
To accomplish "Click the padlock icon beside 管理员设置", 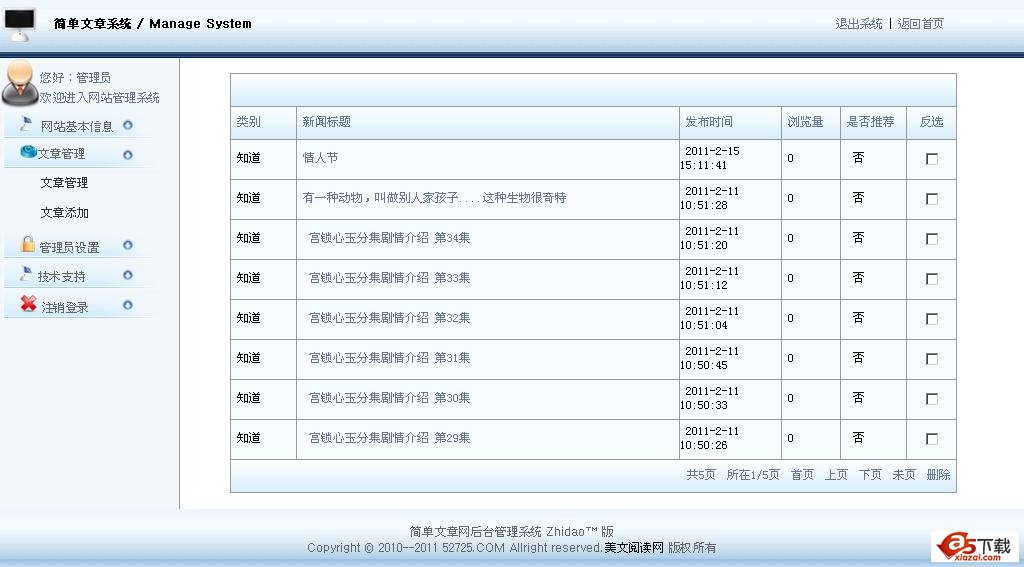I will point(27,244).
